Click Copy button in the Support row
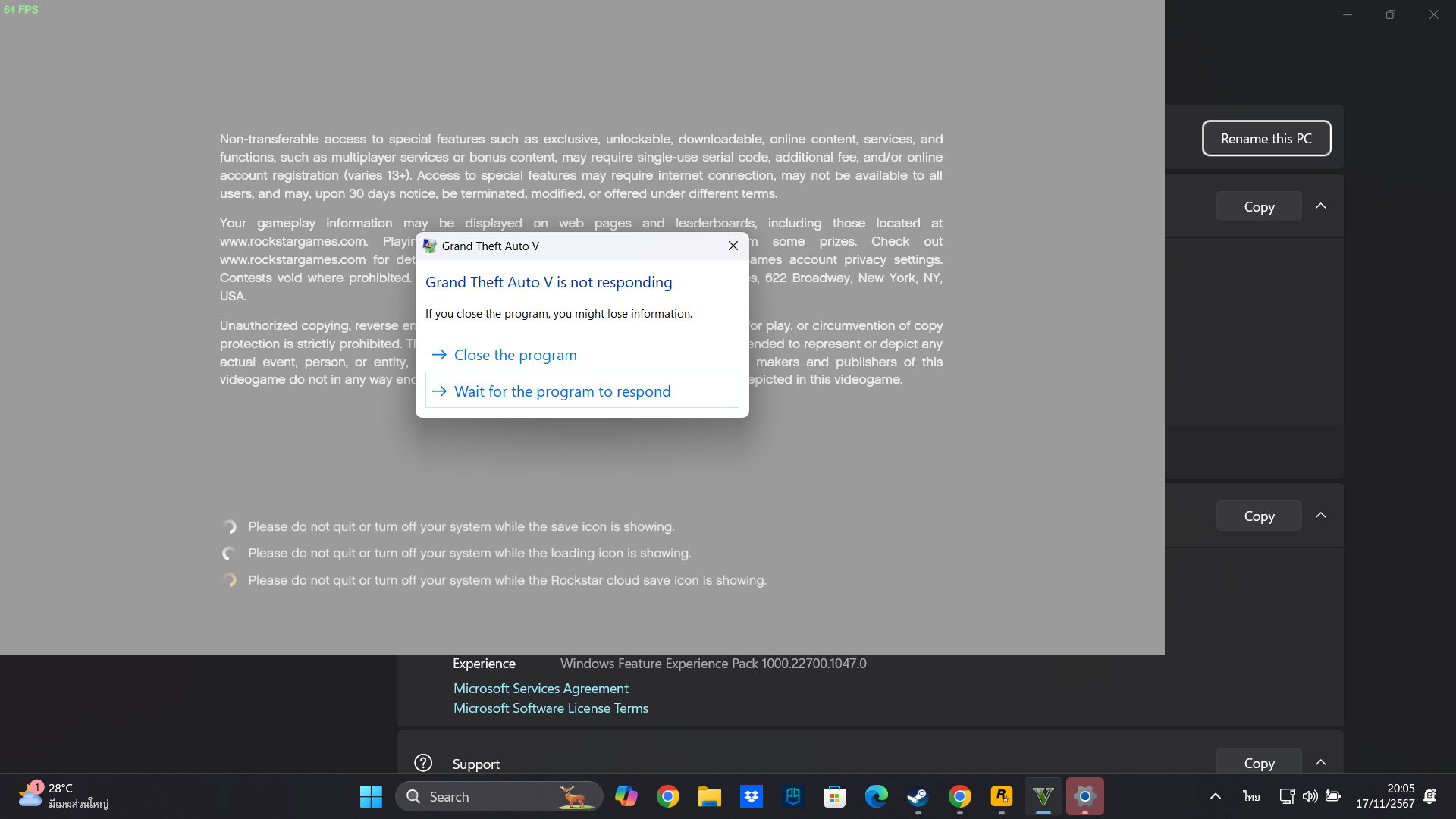This screenshot has height=819, width=1456. coord(1259,762)
